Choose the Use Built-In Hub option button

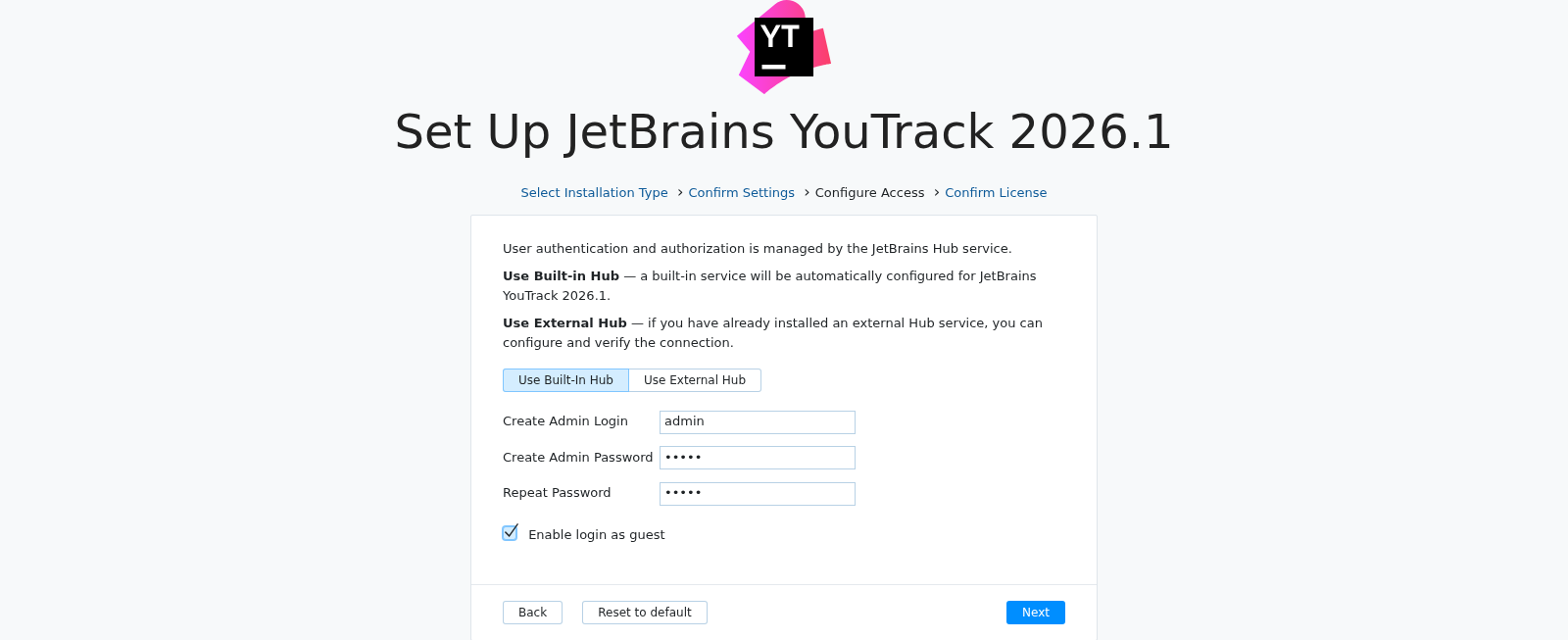point(565,380)
